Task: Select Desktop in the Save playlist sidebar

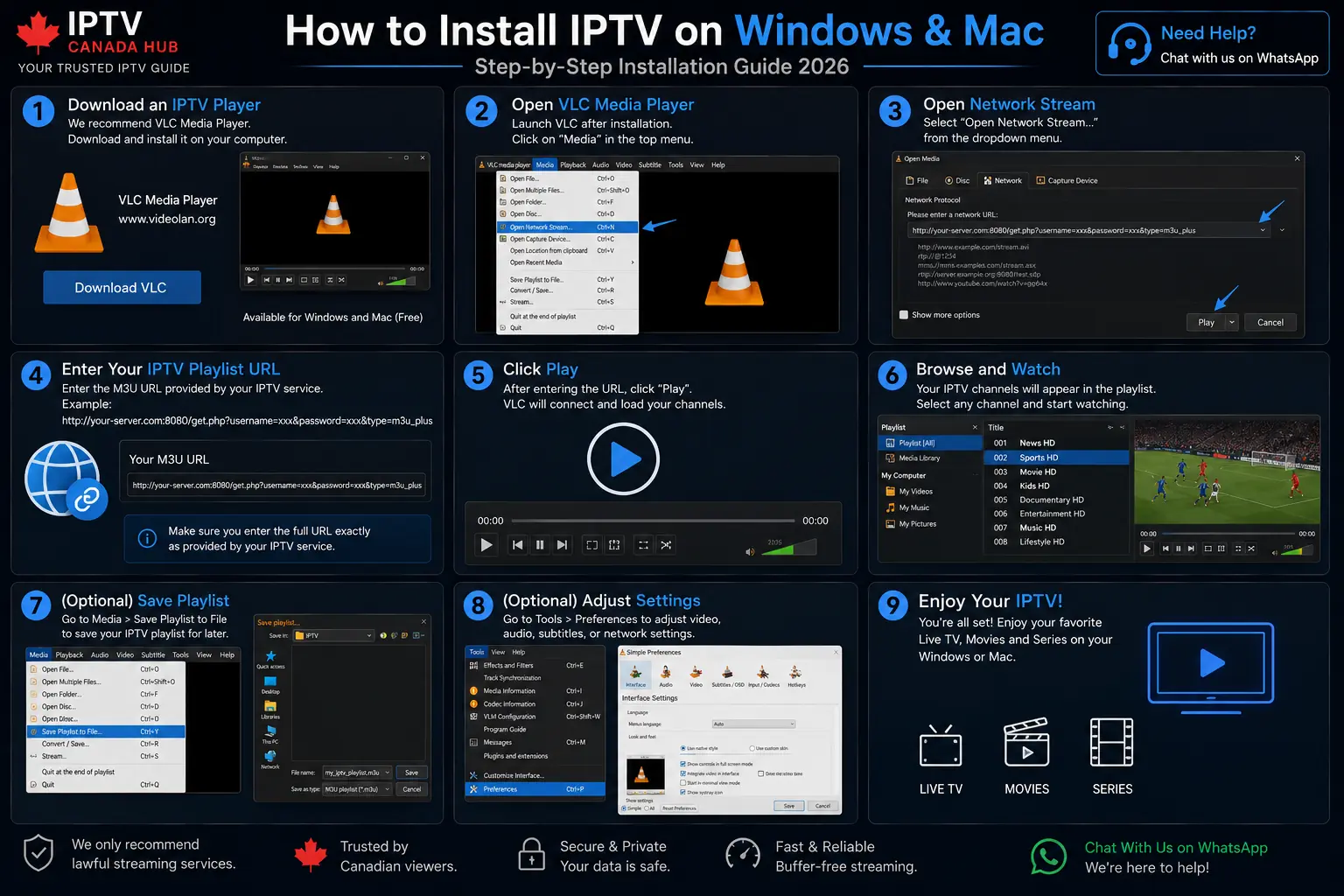Action: point(270,684)
